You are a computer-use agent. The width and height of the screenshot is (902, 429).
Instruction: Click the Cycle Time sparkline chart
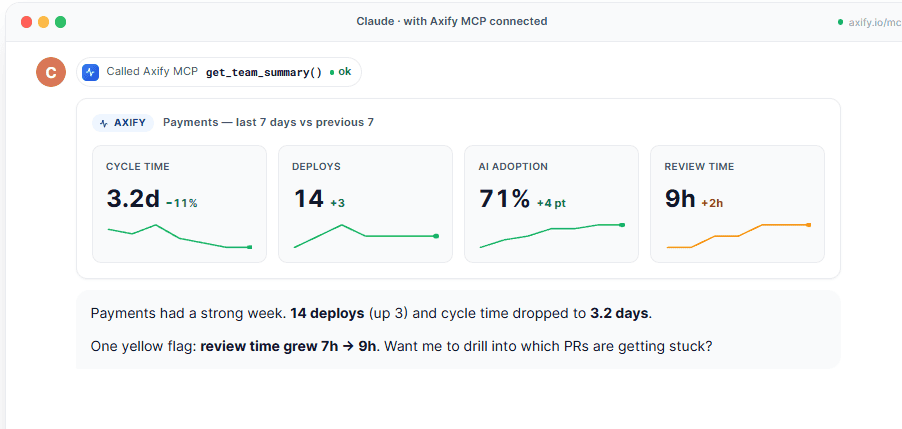(x=179, y=236)
